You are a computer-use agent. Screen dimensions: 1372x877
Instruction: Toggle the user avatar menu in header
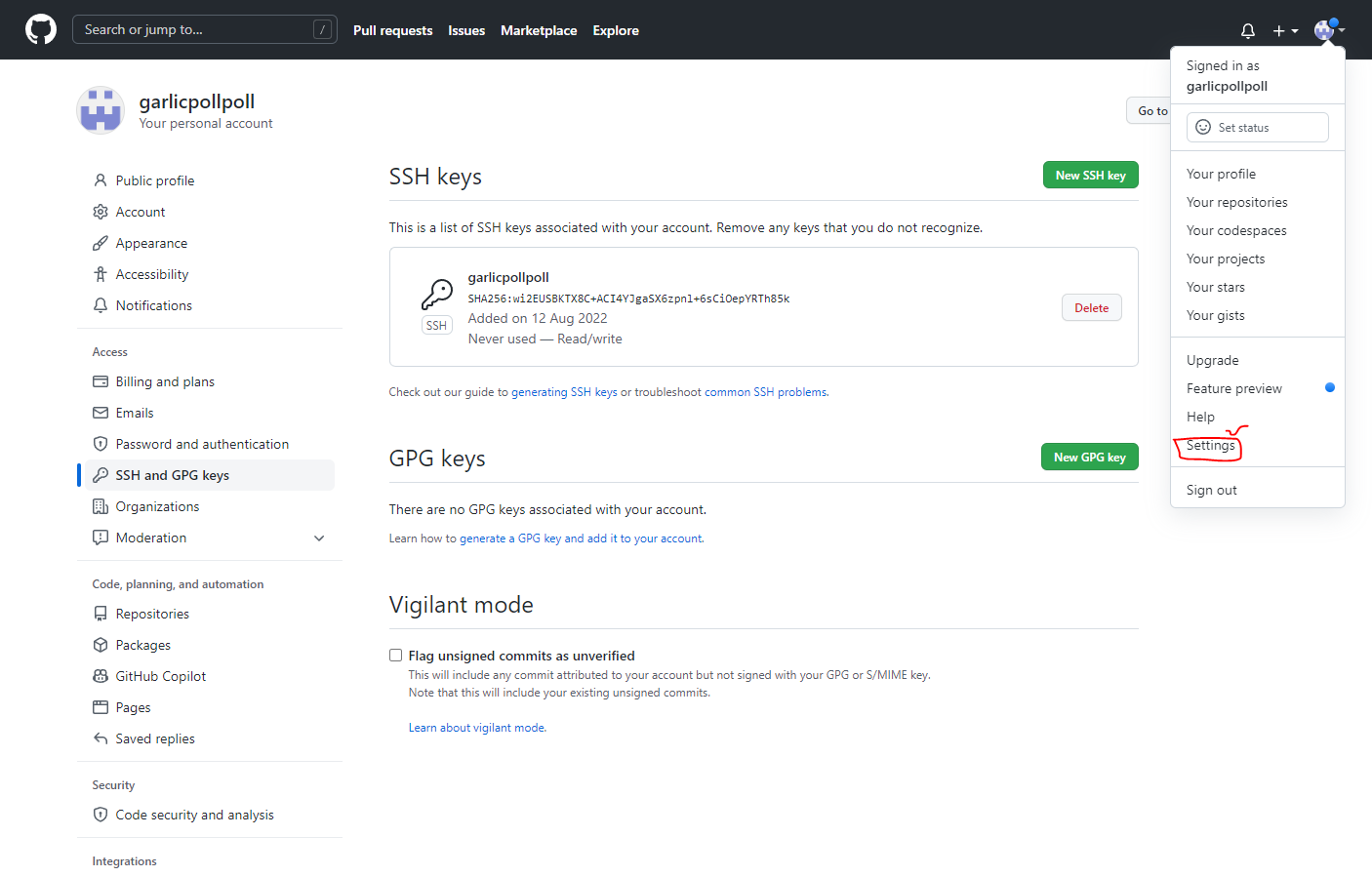pos(1329,30)
